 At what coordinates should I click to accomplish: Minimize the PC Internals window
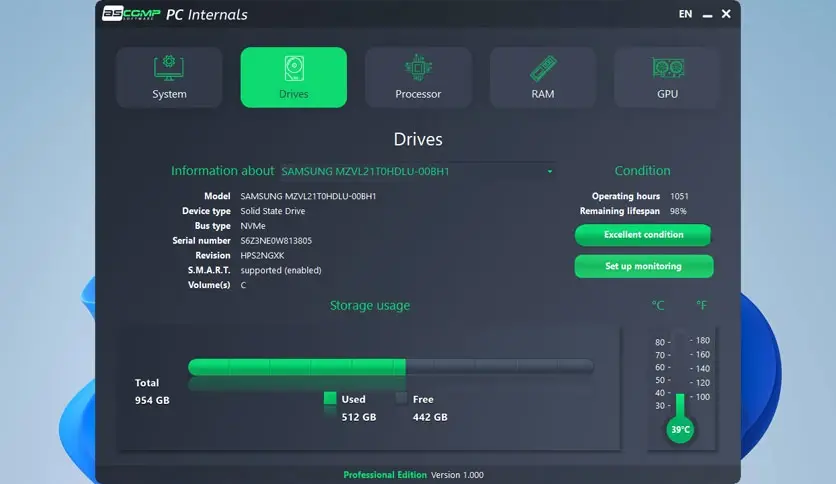coord(708,15)
